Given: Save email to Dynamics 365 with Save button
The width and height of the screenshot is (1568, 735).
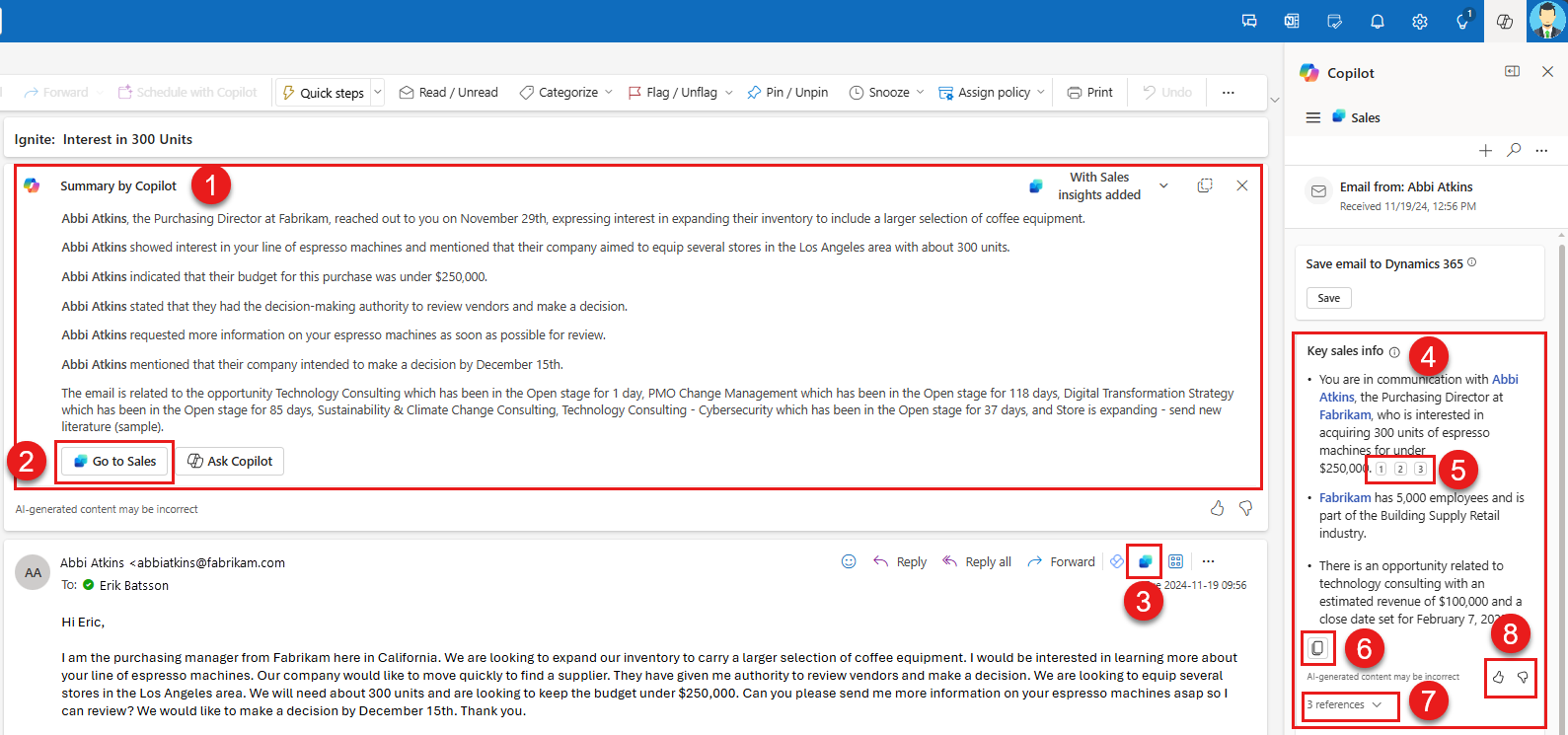Looking at the screenshot, I should tap(1329, 298).
